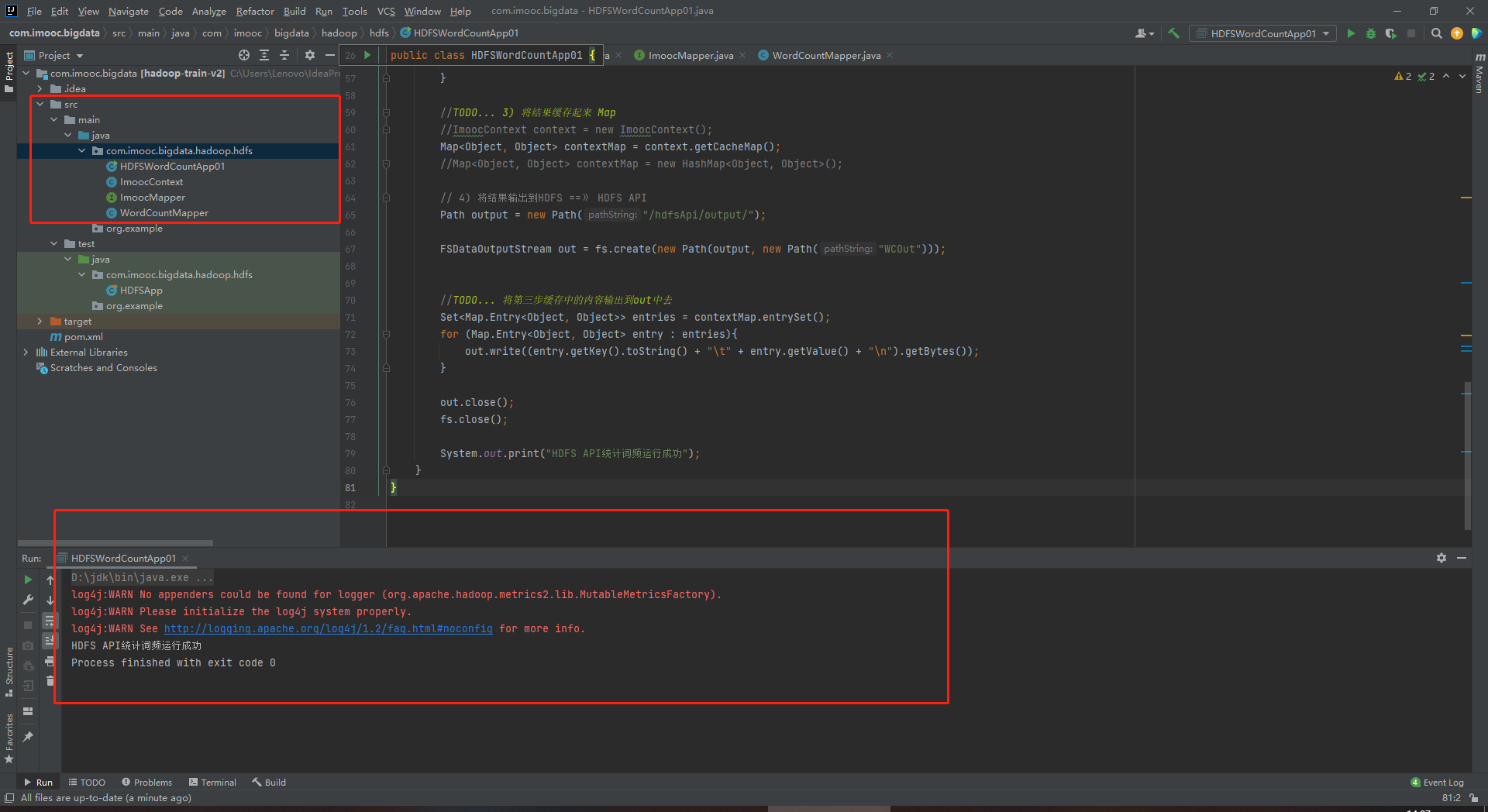Viewport: 1488px width, 812px height.
Task: Open the Build tool window
Action: 269,782
